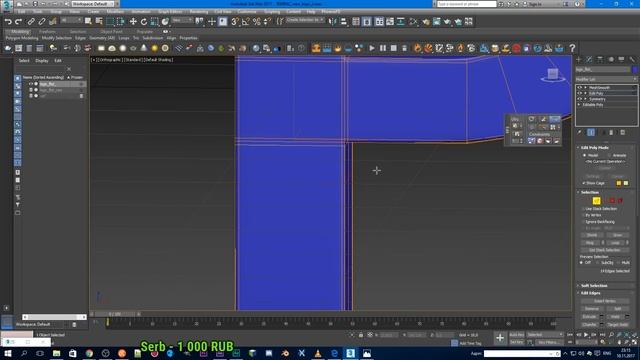Open the Create Selection Set dropdown
The image size is (640, 360).
coord(305,20)
